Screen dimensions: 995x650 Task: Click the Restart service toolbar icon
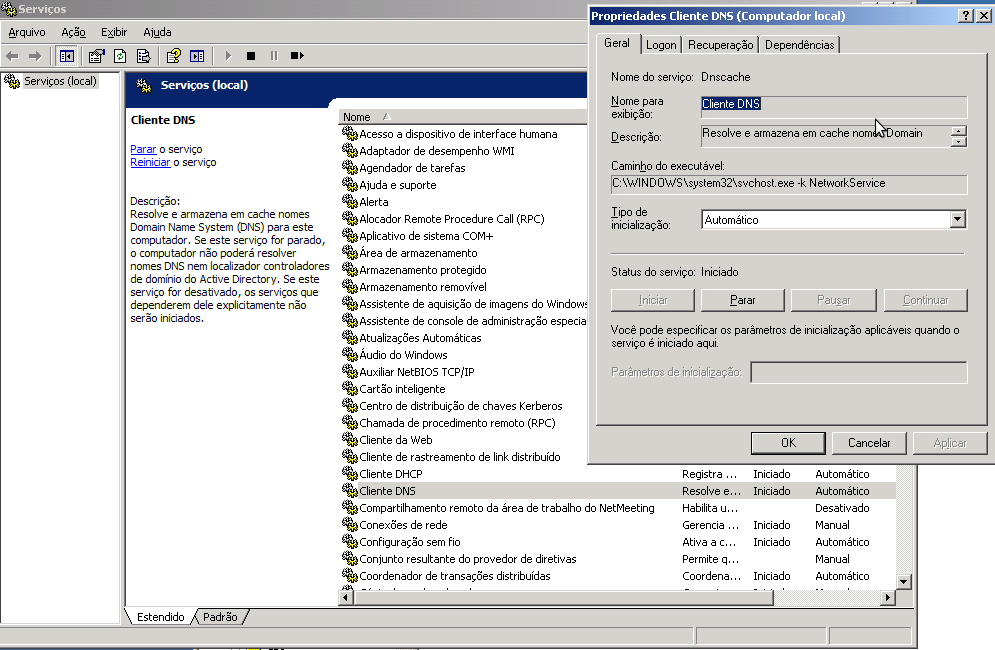click(x=296, y=56)
